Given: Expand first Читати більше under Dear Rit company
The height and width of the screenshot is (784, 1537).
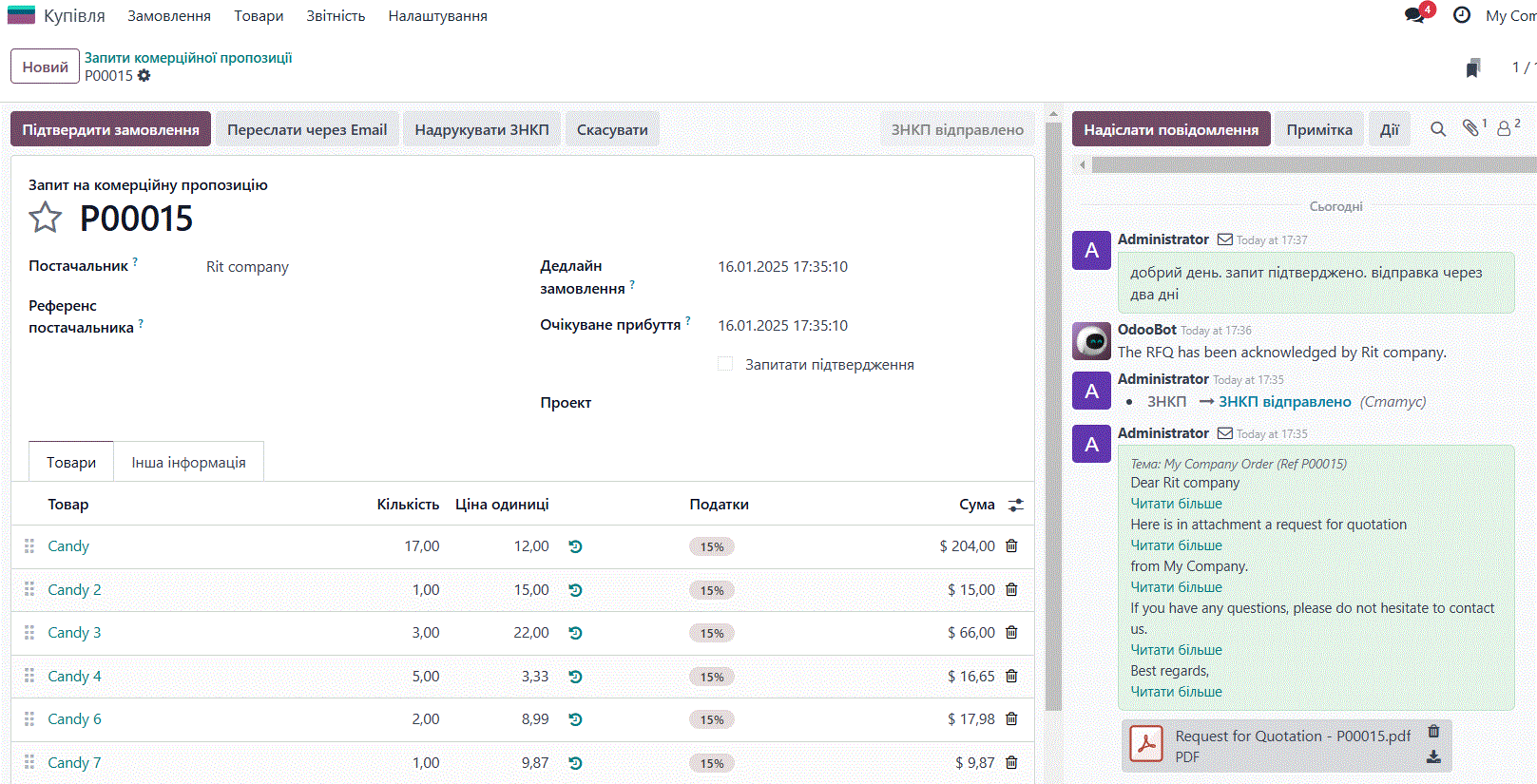Looking at the screenshot, I should (x=1176, y=504).
